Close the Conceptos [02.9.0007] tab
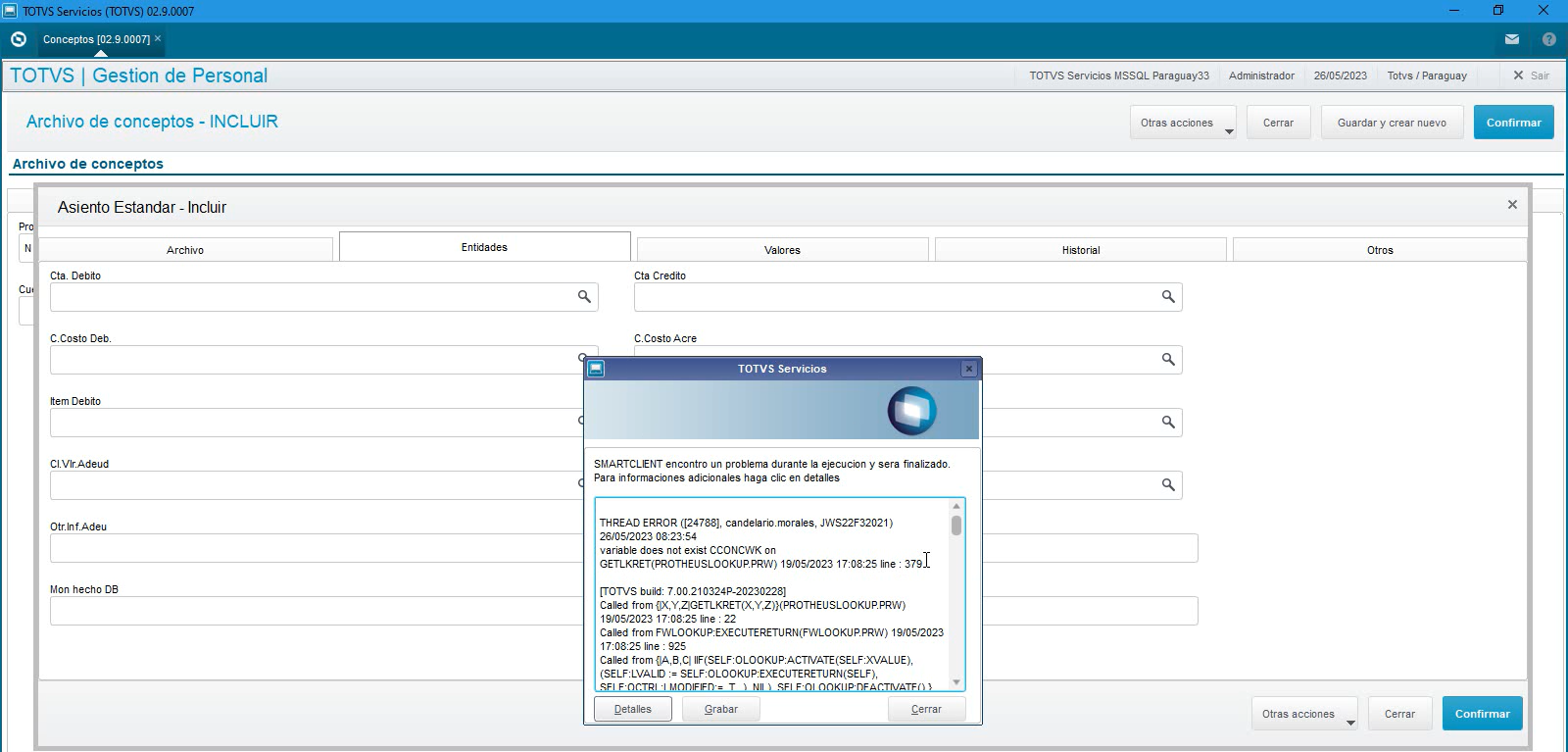This screenshot has height=752, width=1568. 158,39
